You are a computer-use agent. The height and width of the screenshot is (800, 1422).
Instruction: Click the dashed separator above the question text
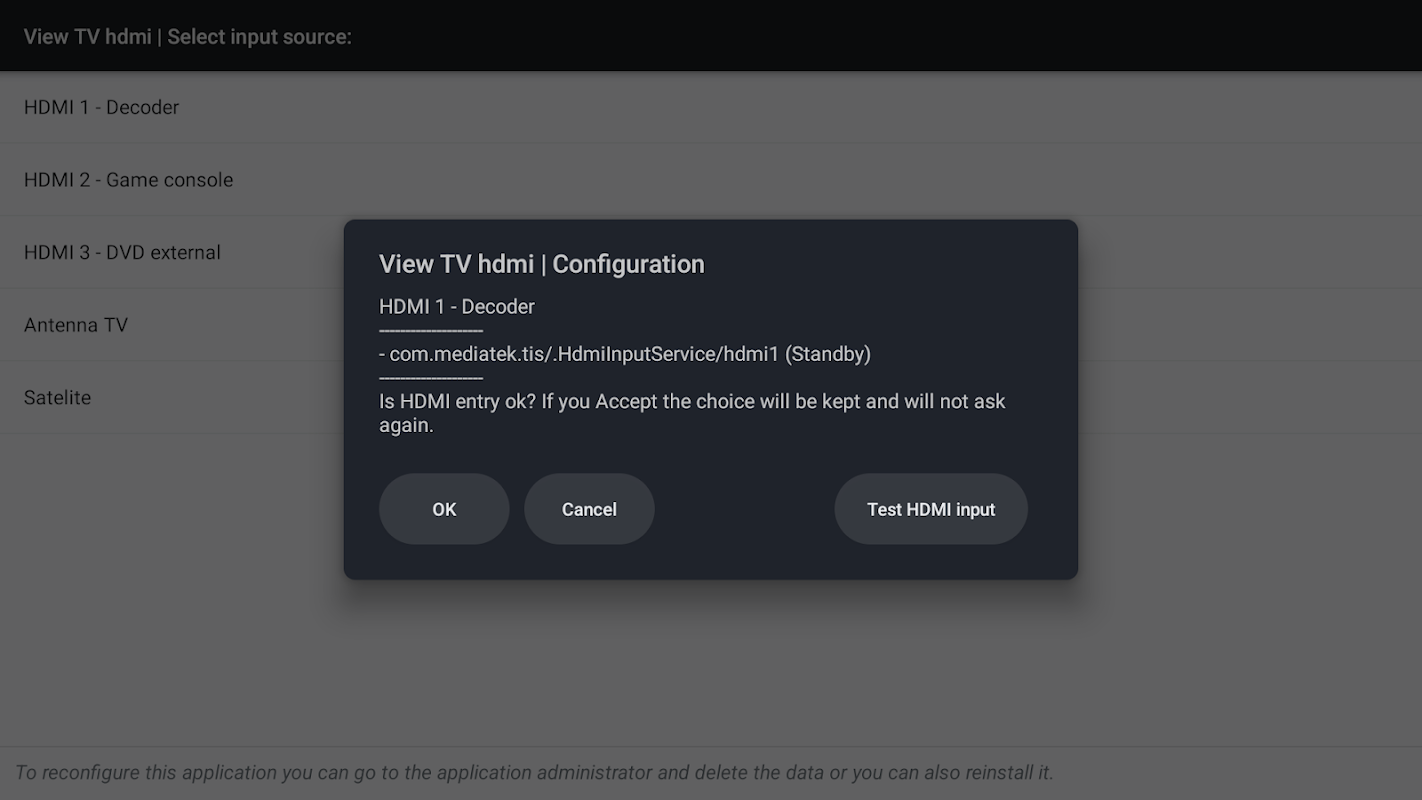click(431, 378)
